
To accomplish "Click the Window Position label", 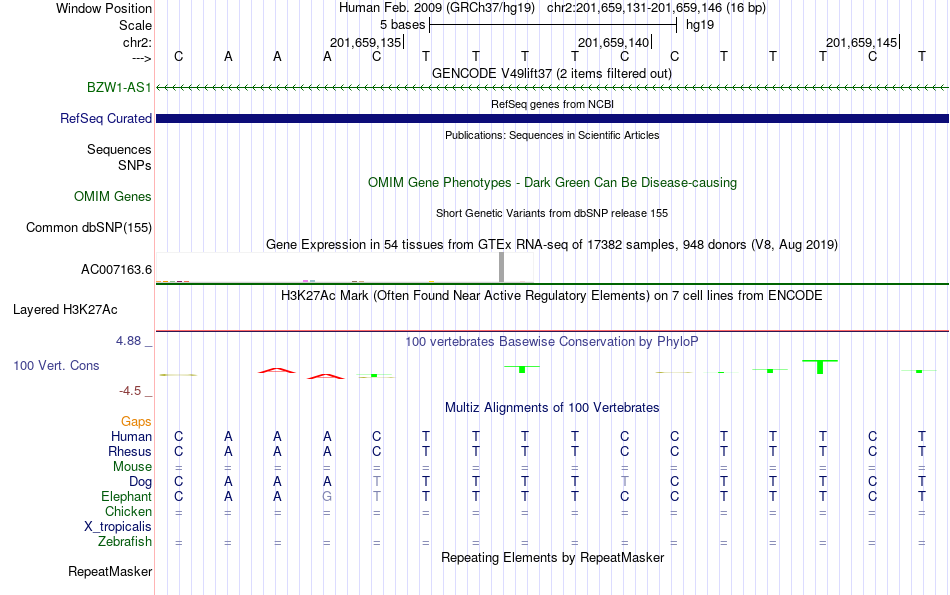I will (104, 8).
